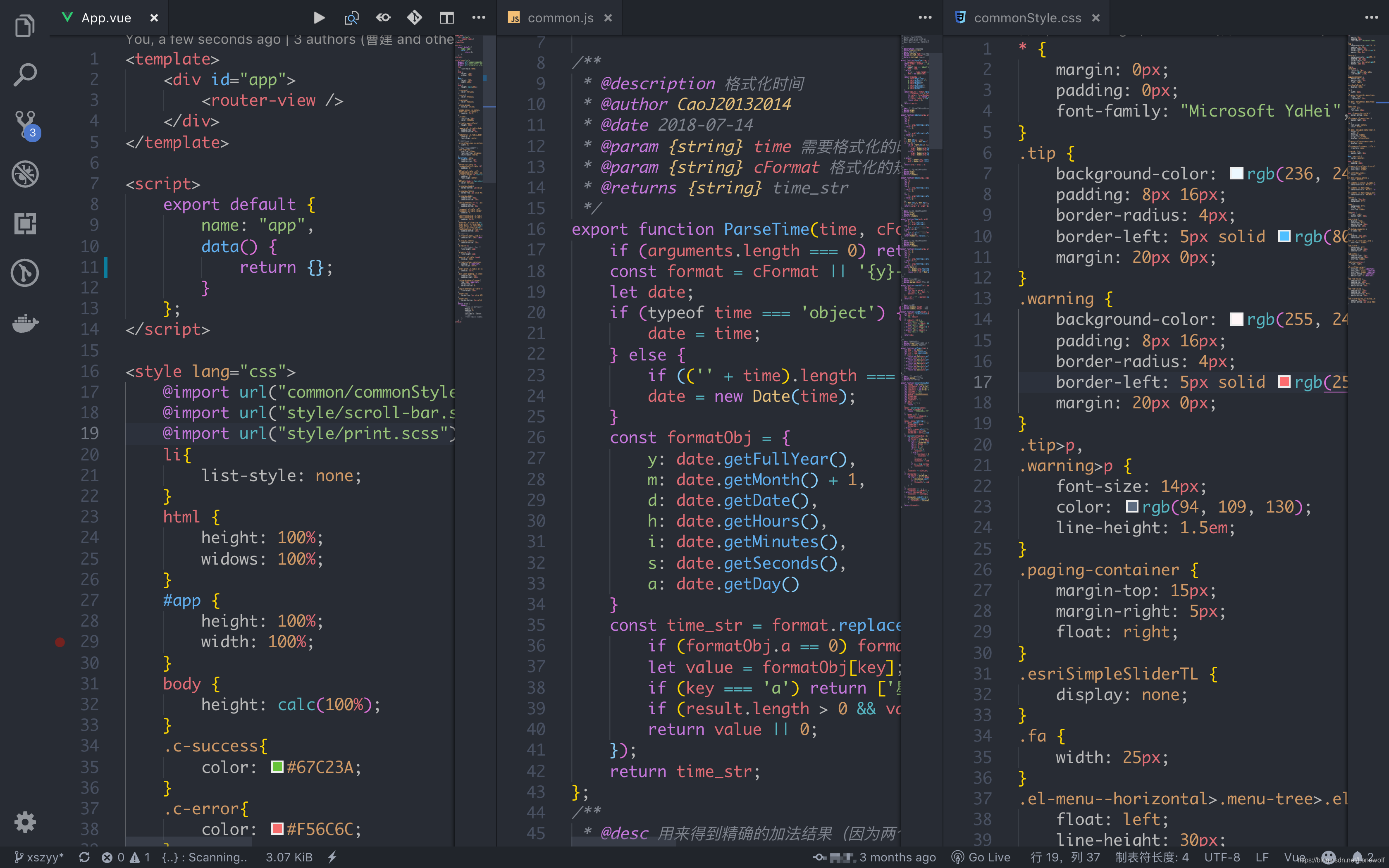Viewport: 1389px width, 868px height.
Task: Click 'const formatObj = {' in common.js
Action: pyautogui.click(x=699, y=437)
